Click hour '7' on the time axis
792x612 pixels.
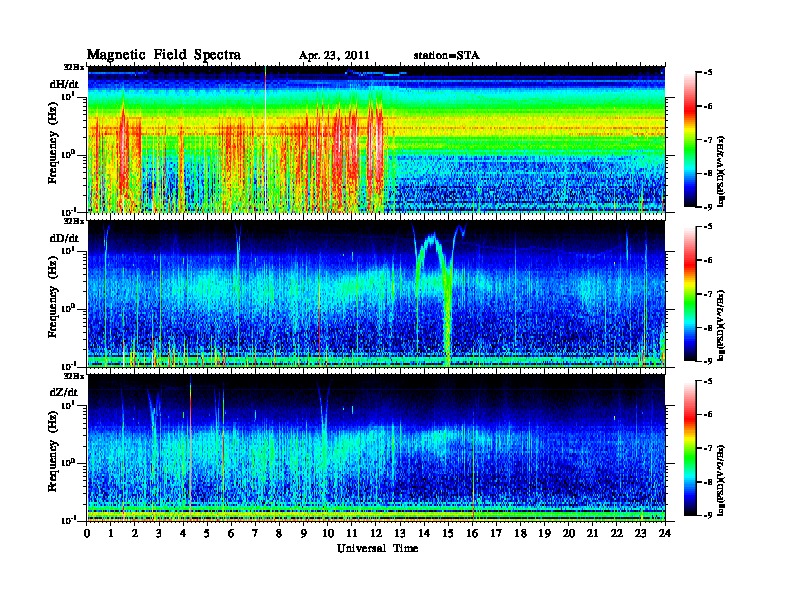coord(256,533)
